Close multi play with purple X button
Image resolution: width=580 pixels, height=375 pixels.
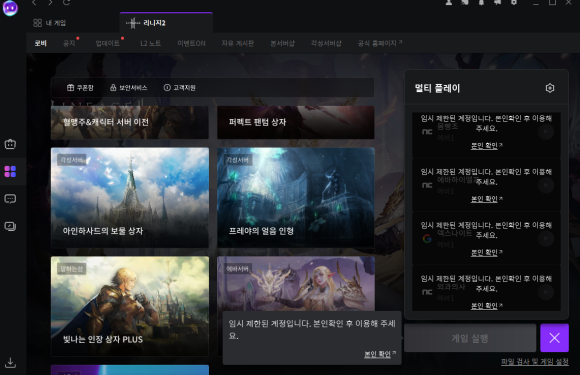[554, 338]
